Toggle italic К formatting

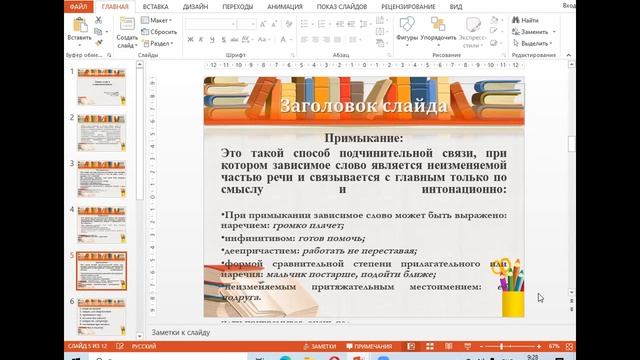(x=201, y=40)
